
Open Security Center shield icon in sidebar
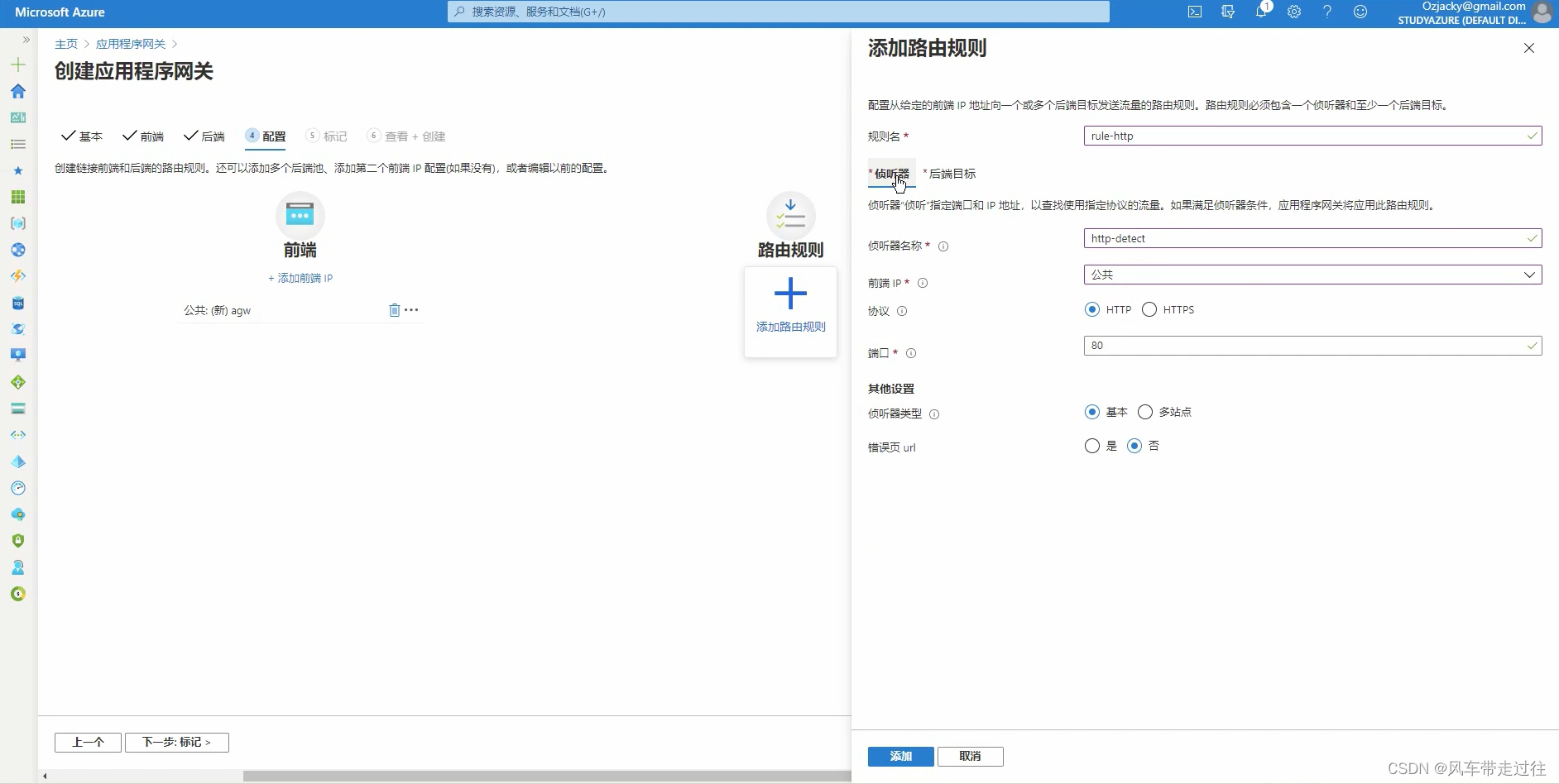pyautogui.click(x=18, y=541)
